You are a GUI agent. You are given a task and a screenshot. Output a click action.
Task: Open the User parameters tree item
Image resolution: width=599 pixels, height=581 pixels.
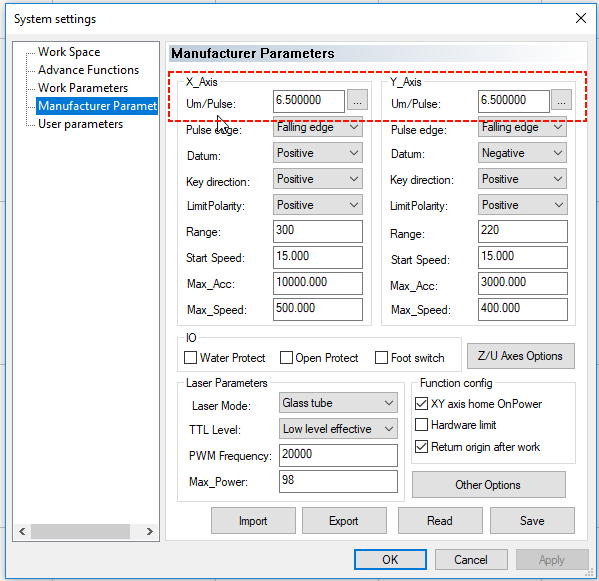[81, 124]
